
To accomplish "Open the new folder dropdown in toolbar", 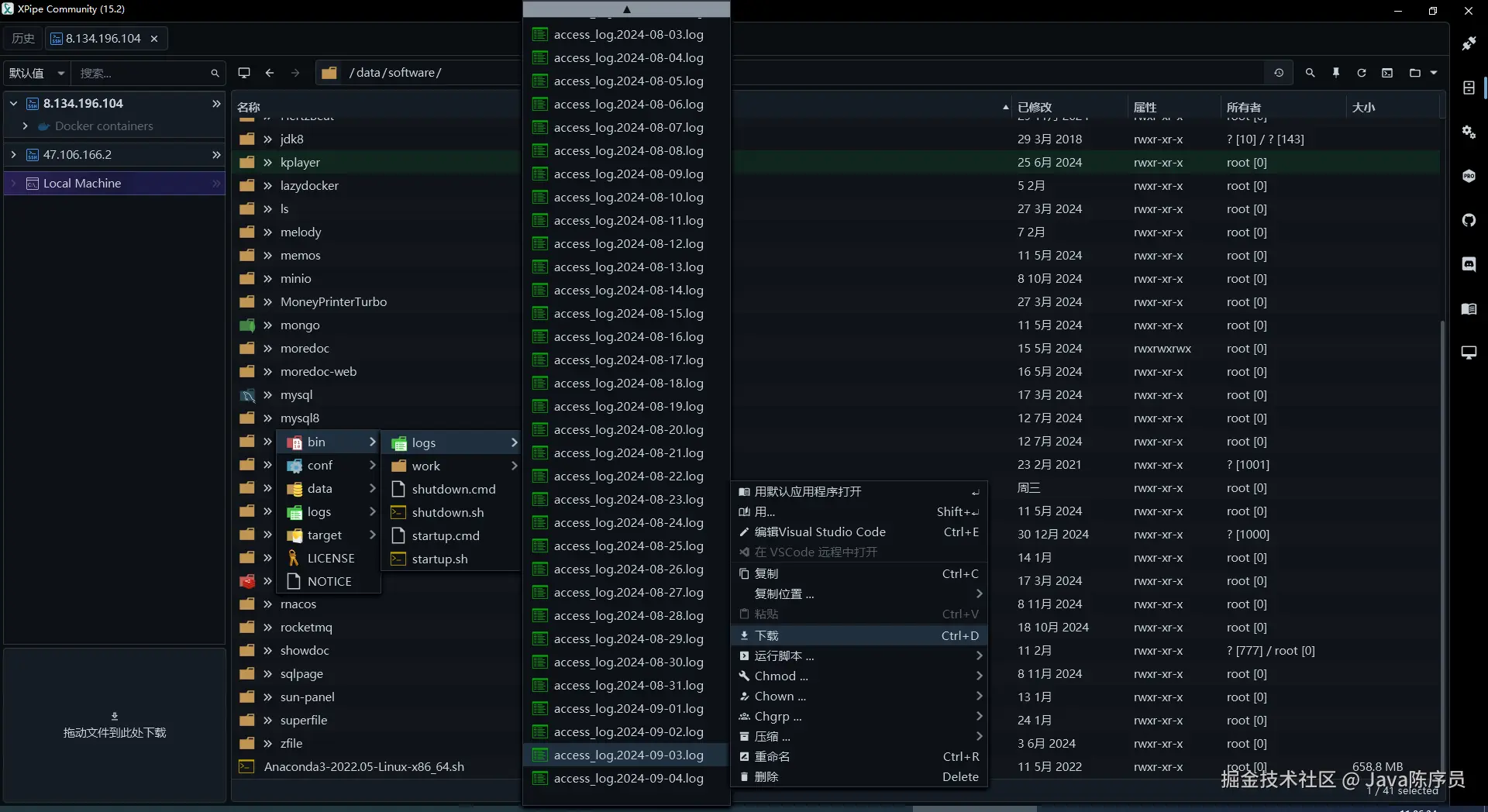I will pos(1423,73).
